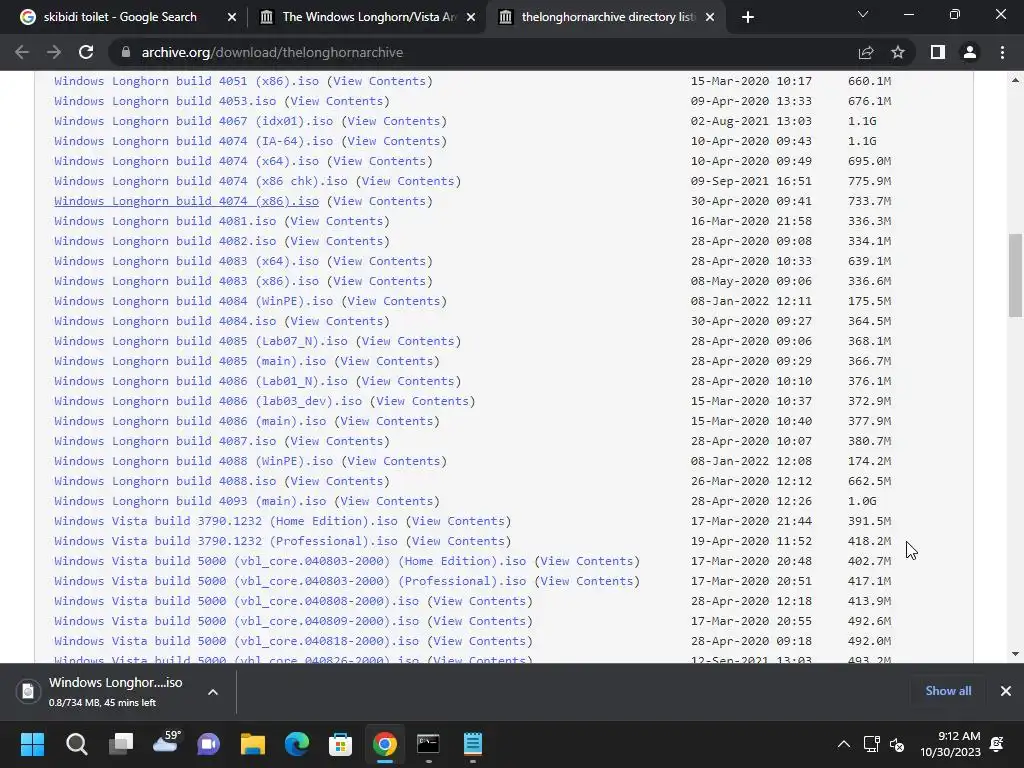Download Longhorn build 4087.iso
This screenshot has height=768, width=1024.
coord(165,441)
